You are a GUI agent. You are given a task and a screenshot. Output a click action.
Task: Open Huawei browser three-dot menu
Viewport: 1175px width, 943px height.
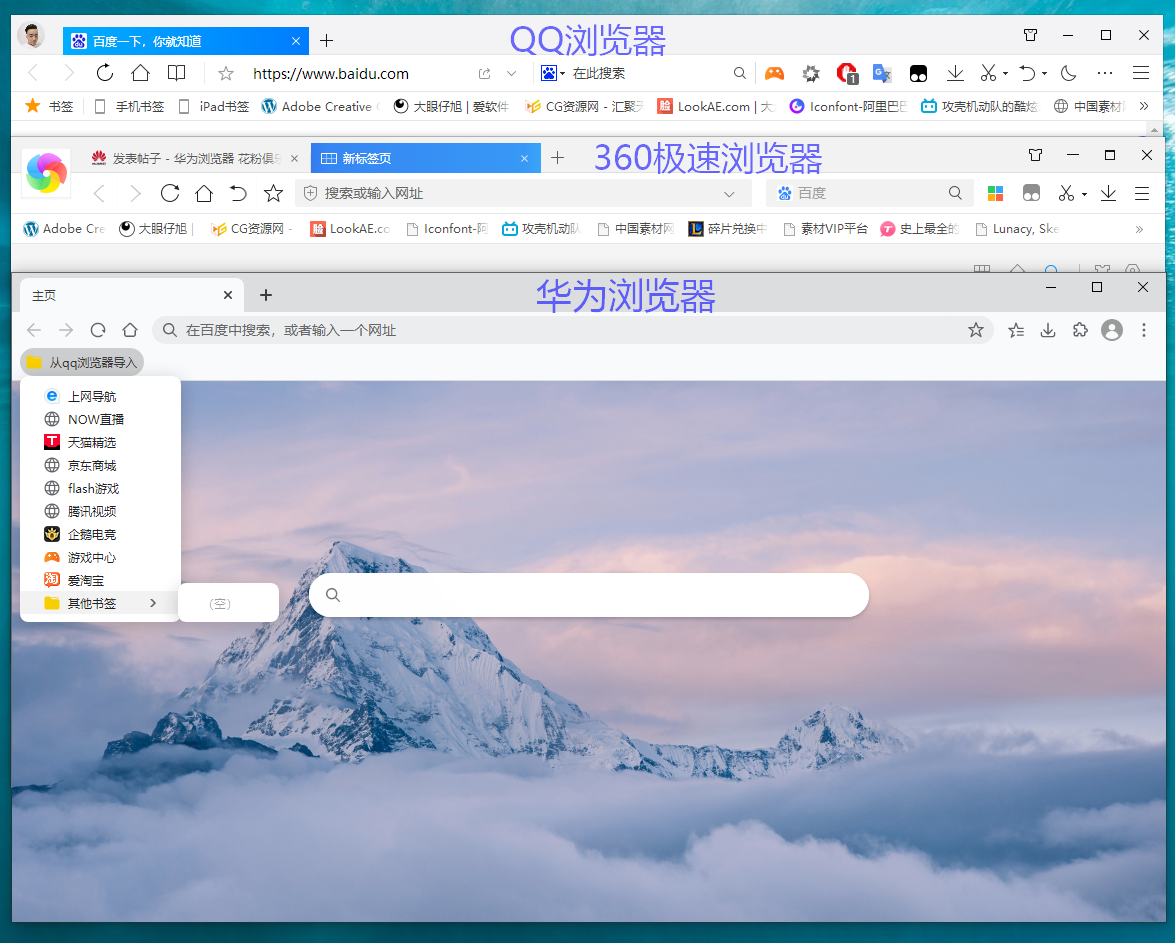point(1144,330)
